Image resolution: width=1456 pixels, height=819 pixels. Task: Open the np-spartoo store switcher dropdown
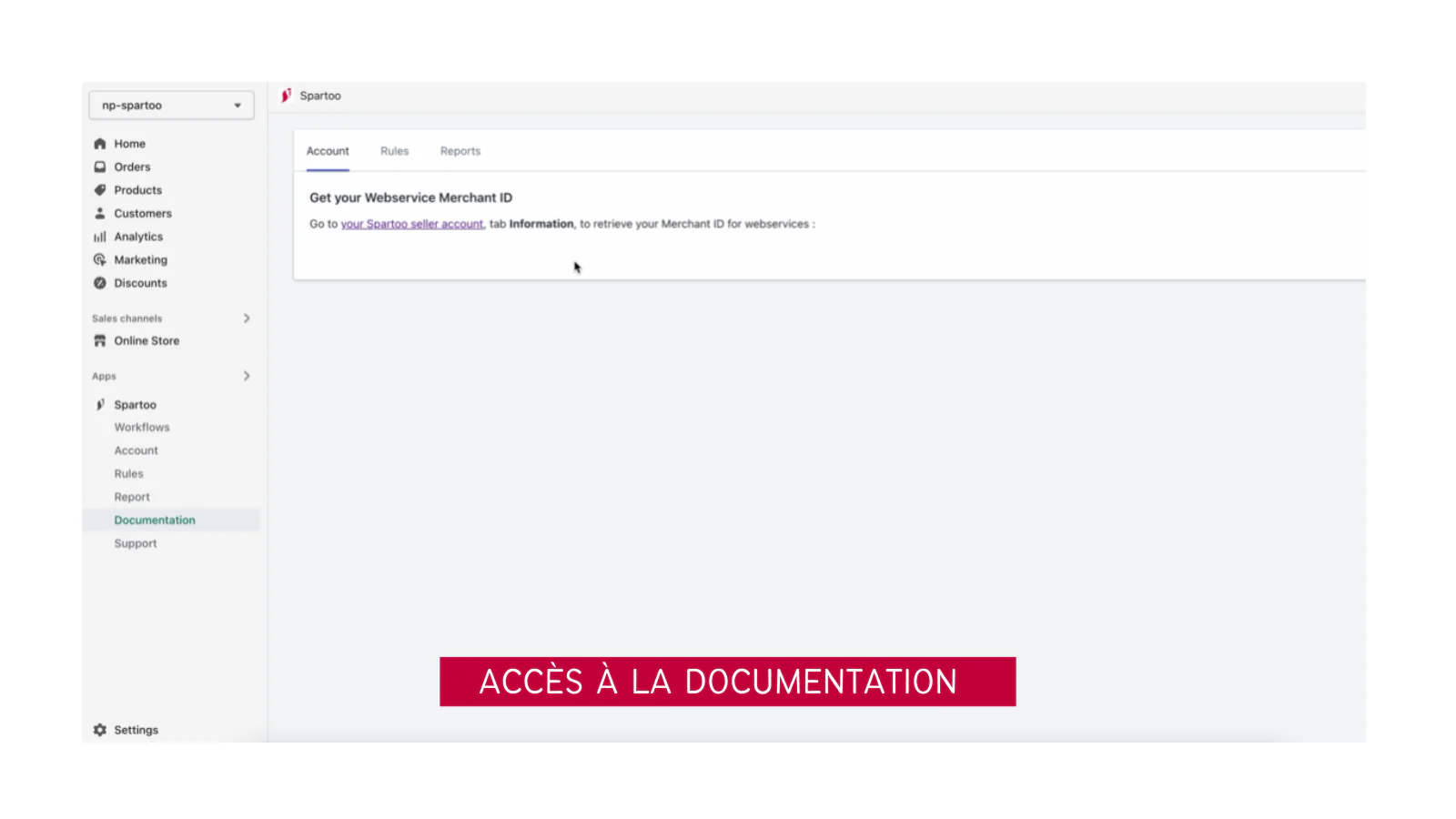point(171,106)
